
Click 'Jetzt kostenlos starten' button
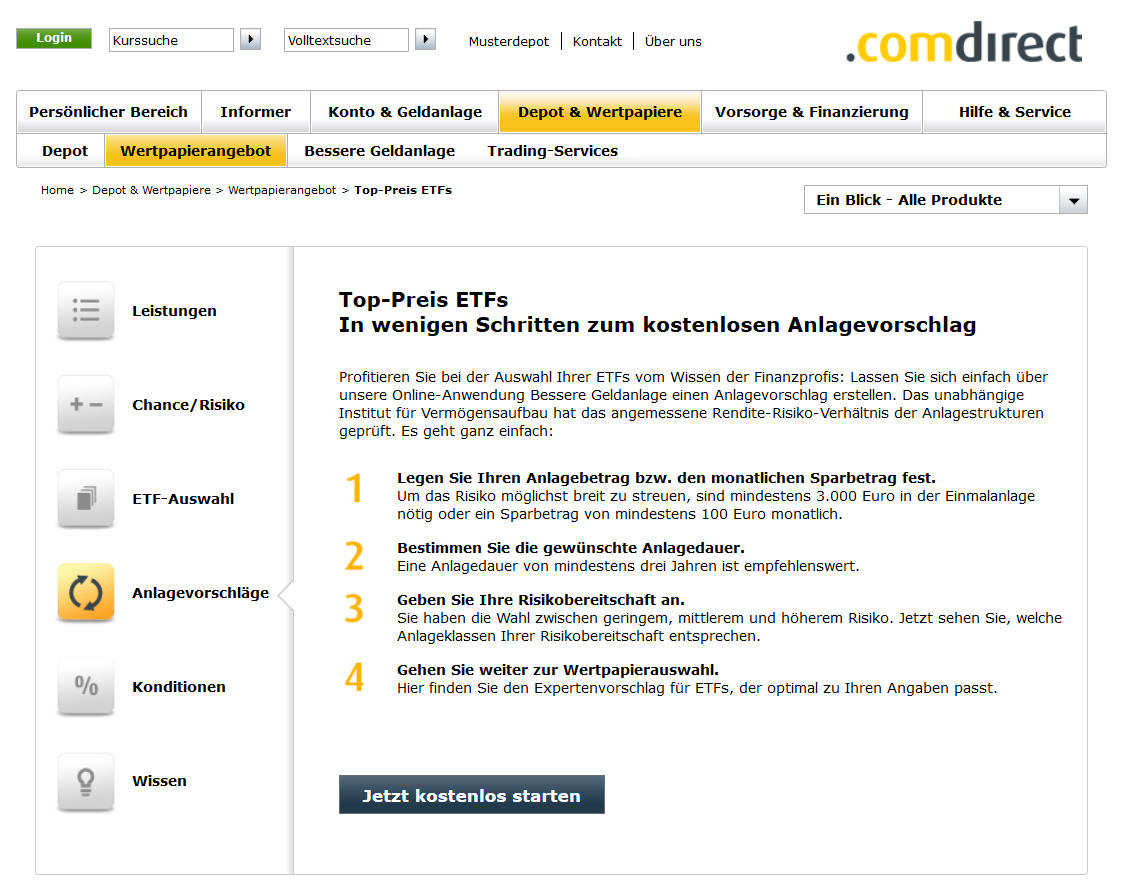pos(472,795)
